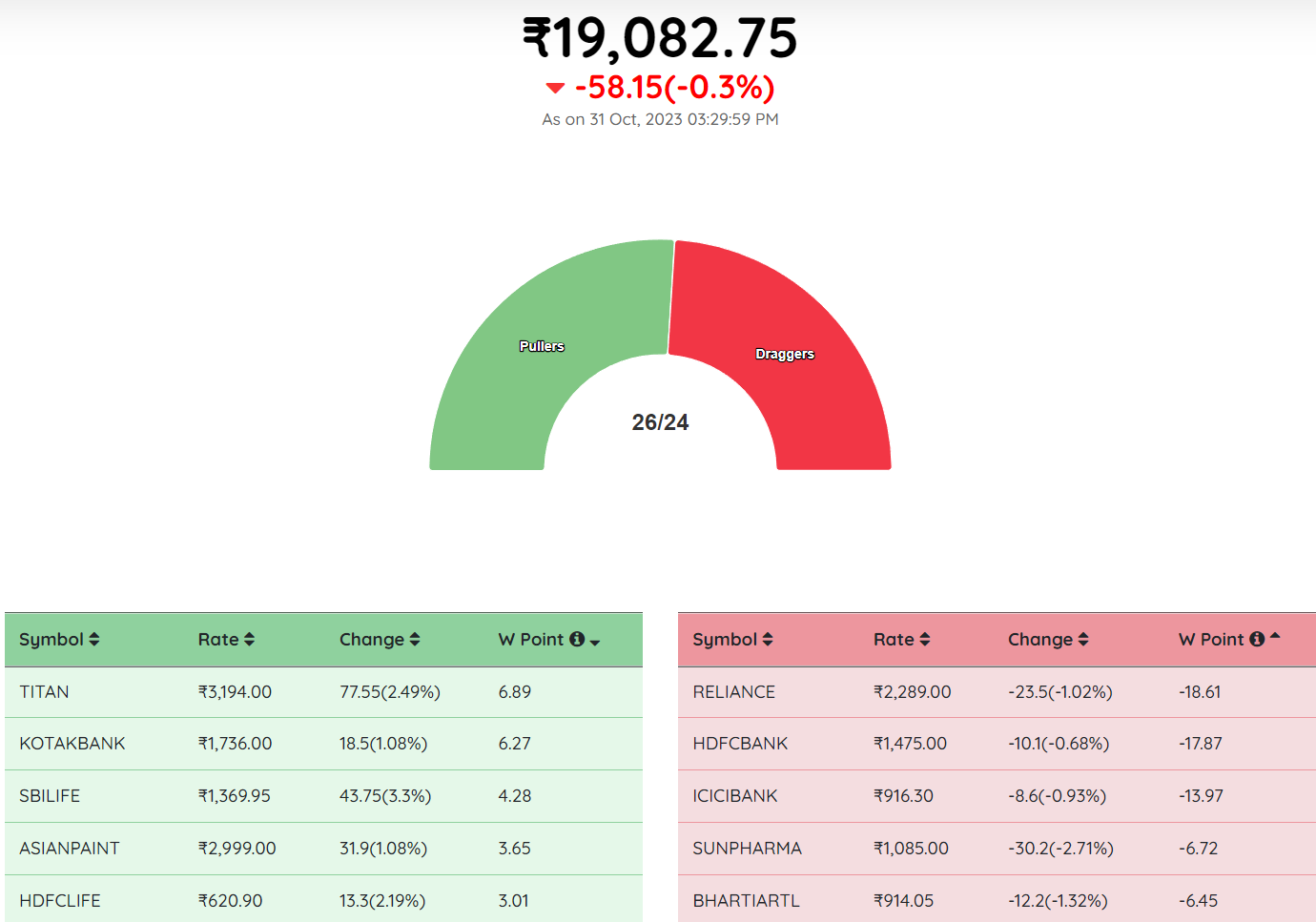Sort pullers table by Change arrows
Screen dimensions: 1316x922
coord(415,640)
